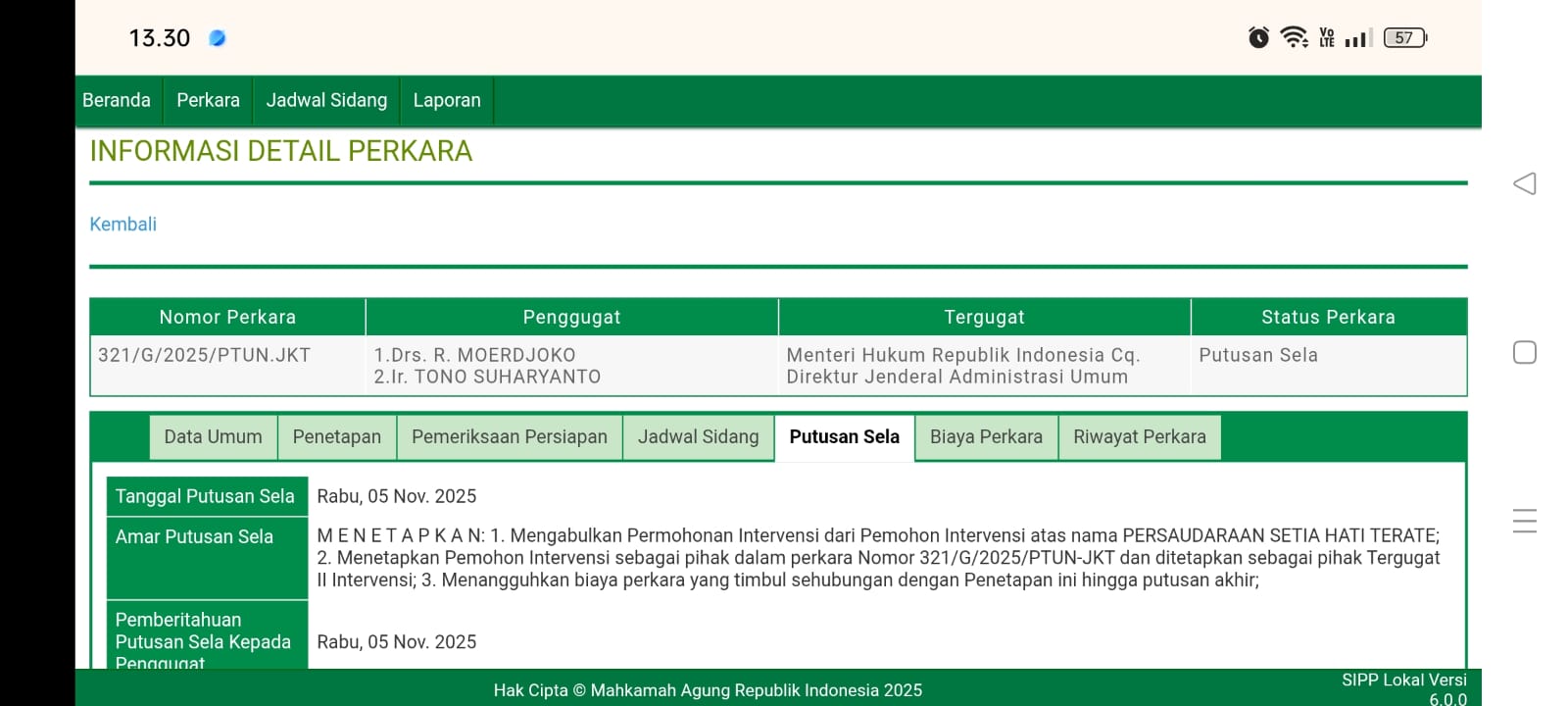Tap the battery level indicator
This screenshot has height=706, width=1568.
[1404, 37]
